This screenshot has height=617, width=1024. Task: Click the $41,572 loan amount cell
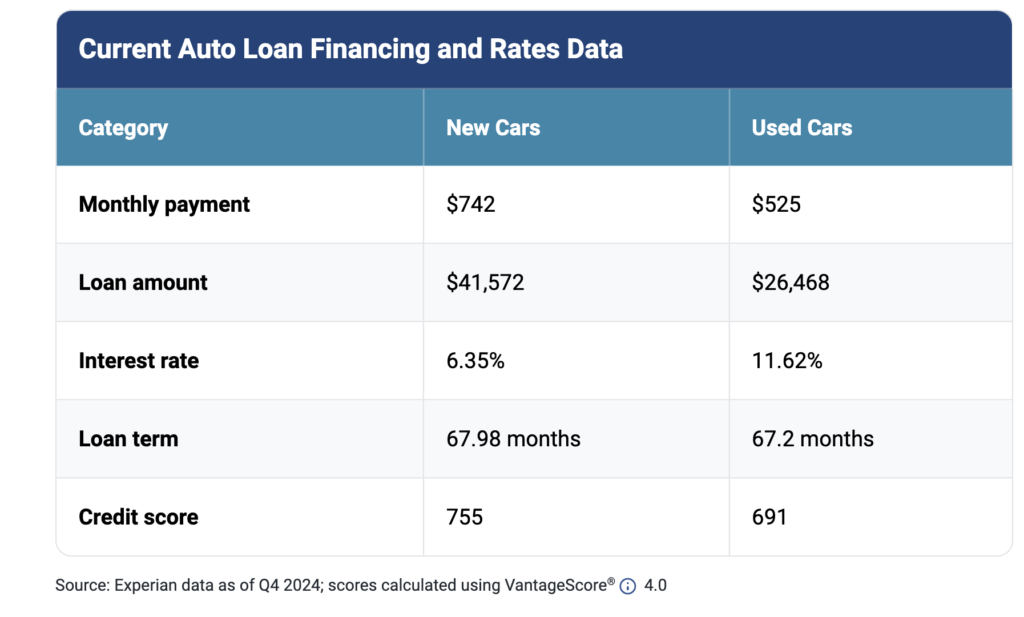pyautogui.click(x=485, y=282)
